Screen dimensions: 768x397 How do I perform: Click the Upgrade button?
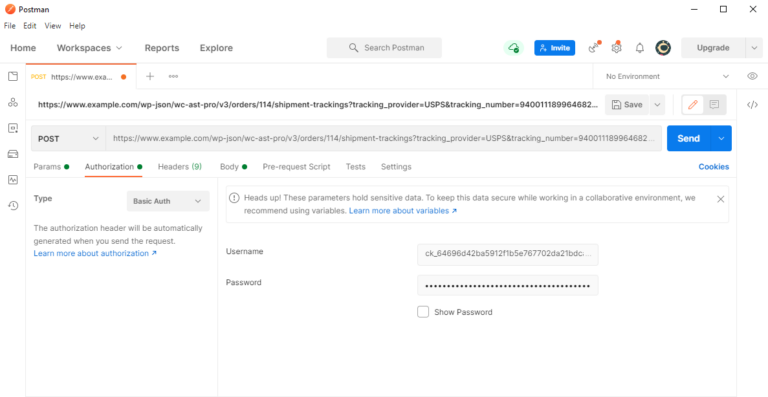(713, 48)
